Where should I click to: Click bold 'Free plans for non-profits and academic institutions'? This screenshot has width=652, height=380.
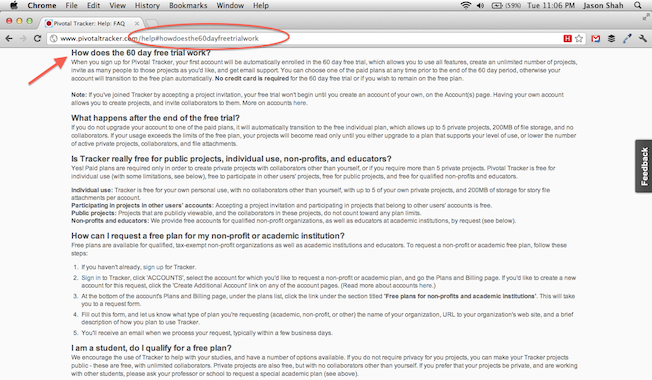[x=460, y=296]
